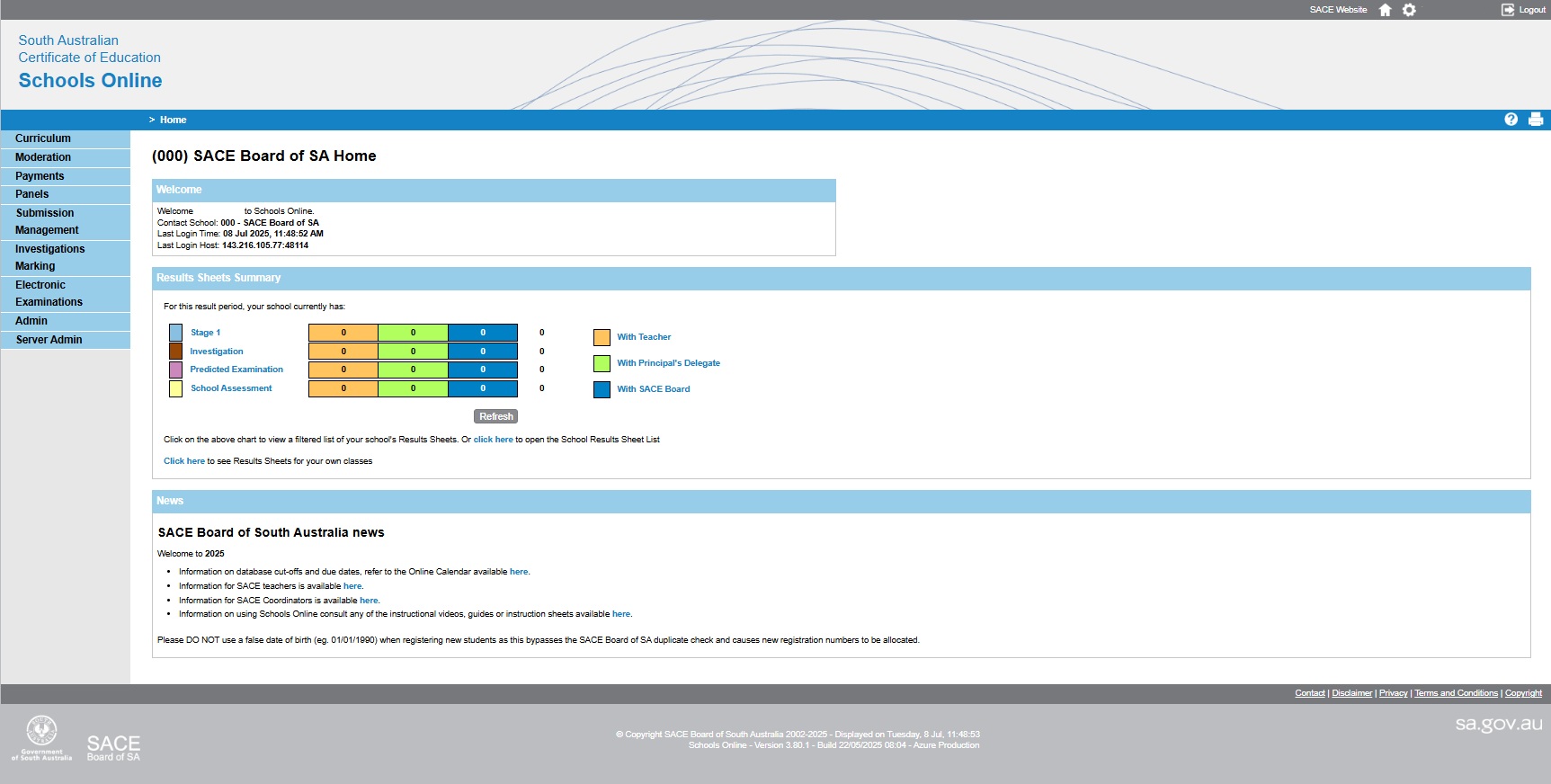
Task: Click the Investigation link
Action: pyautogui.click(x=217, y=352)
